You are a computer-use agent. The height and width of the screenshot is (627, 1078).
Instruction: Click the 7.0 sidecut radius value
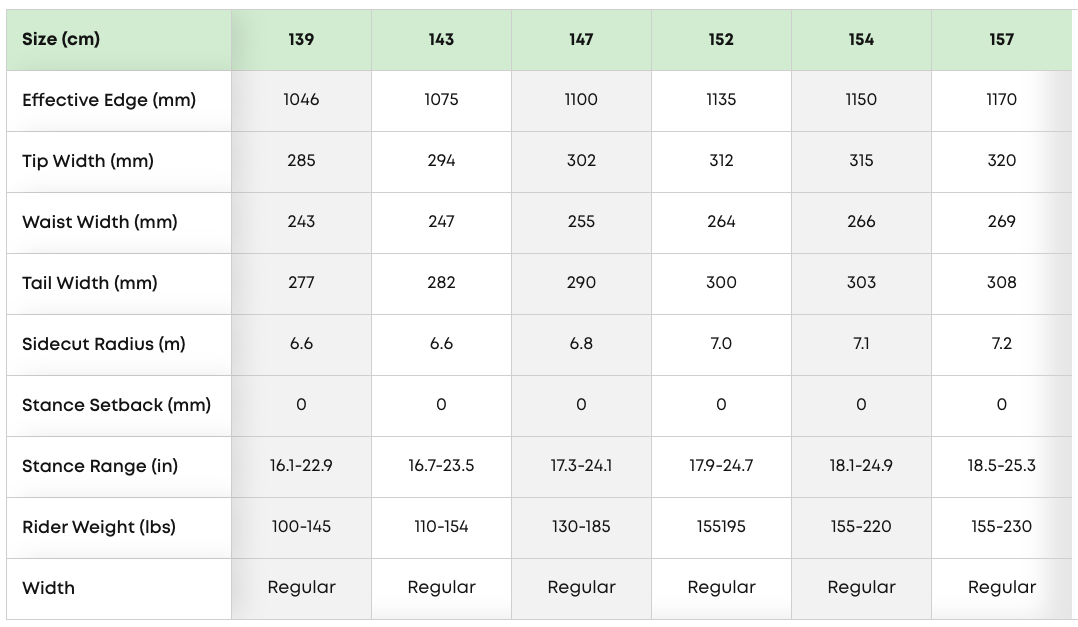(721, 344)
